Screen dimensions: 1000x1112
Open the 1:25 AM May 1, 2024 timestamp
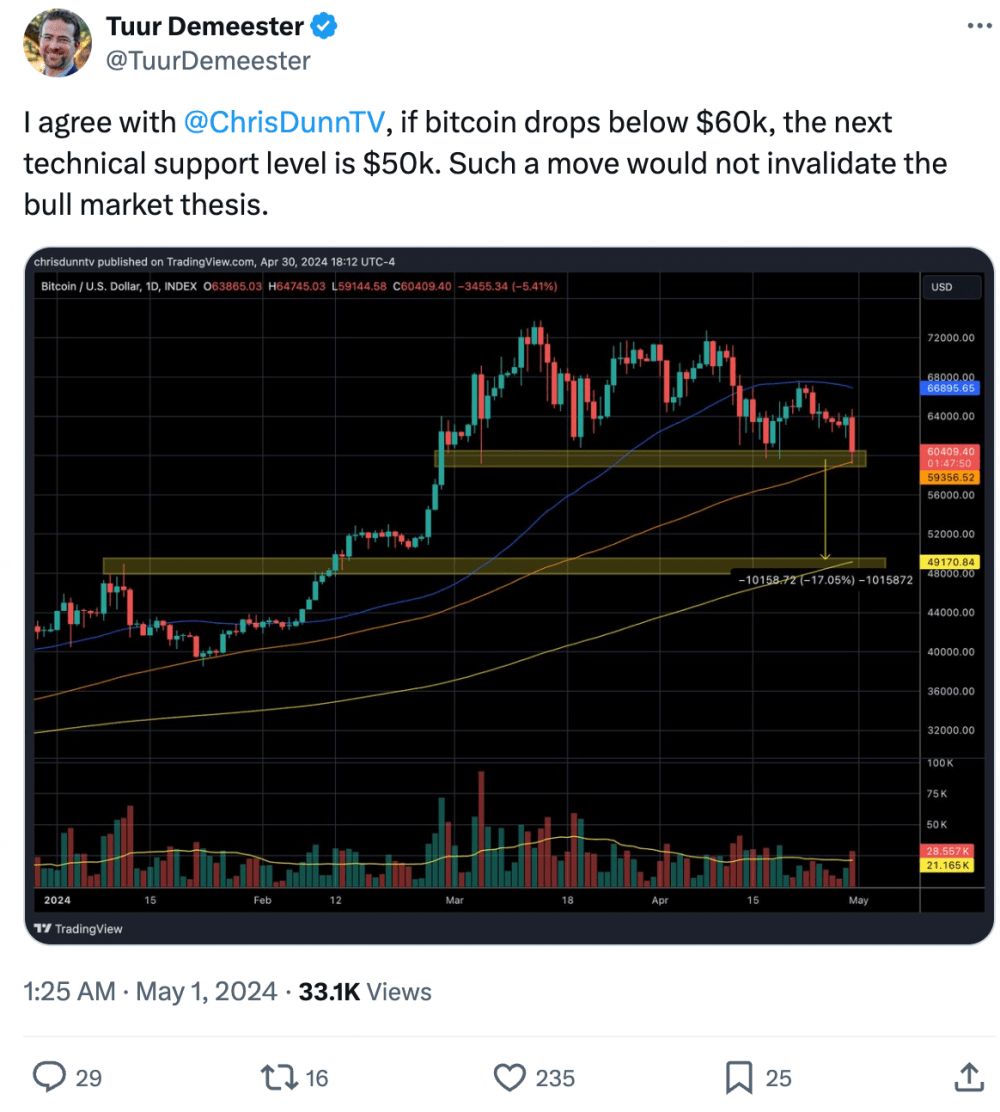150,991
